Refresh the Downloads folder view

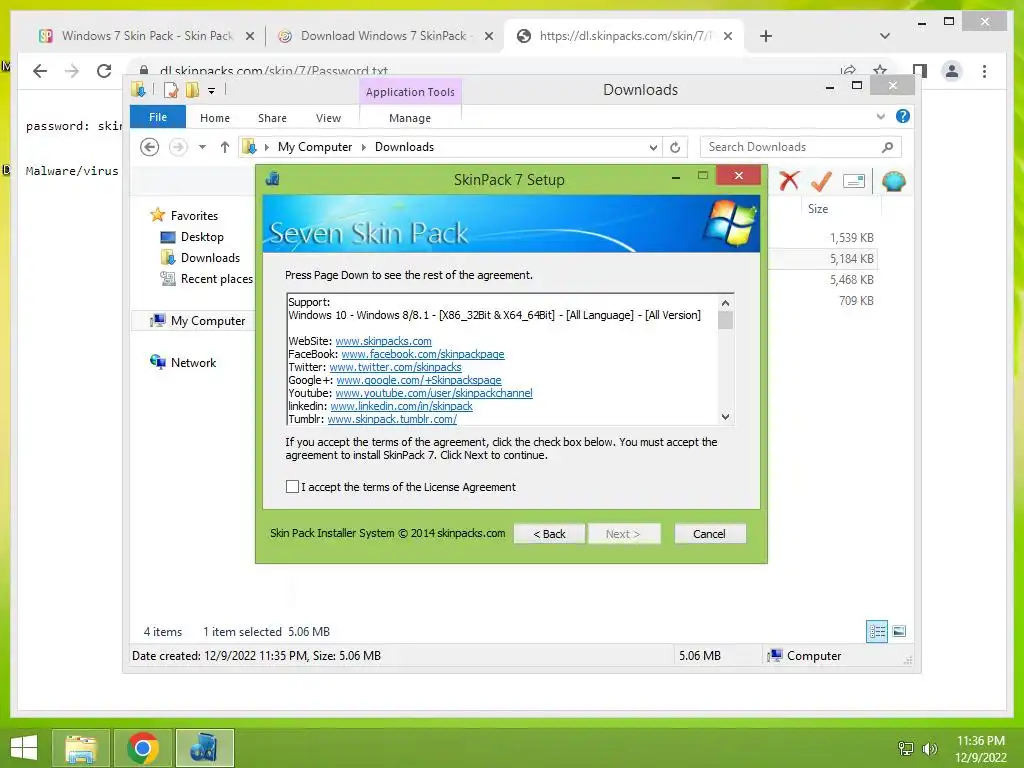(x=675, y=148)
